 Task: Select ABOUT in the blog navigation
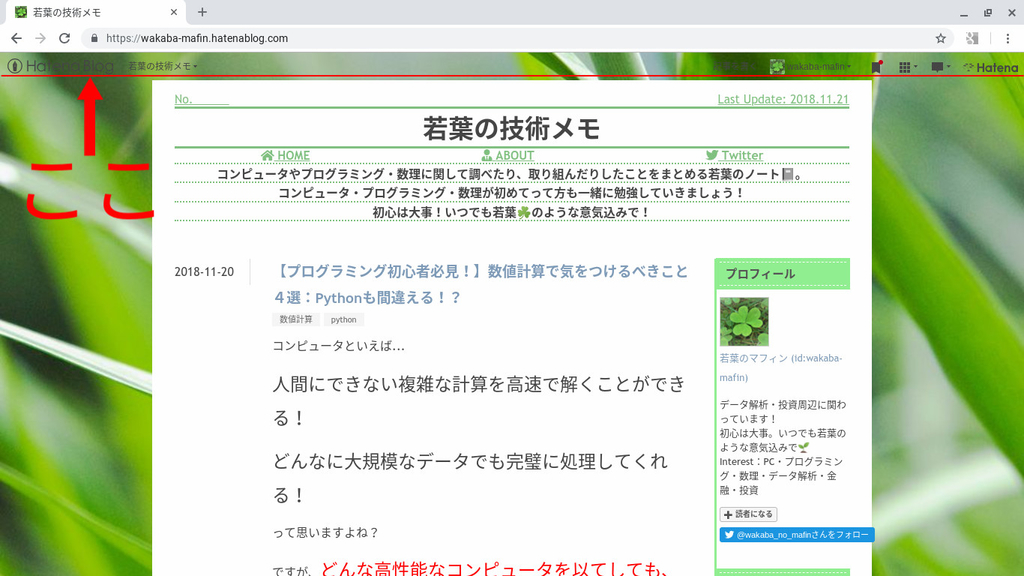512,155
